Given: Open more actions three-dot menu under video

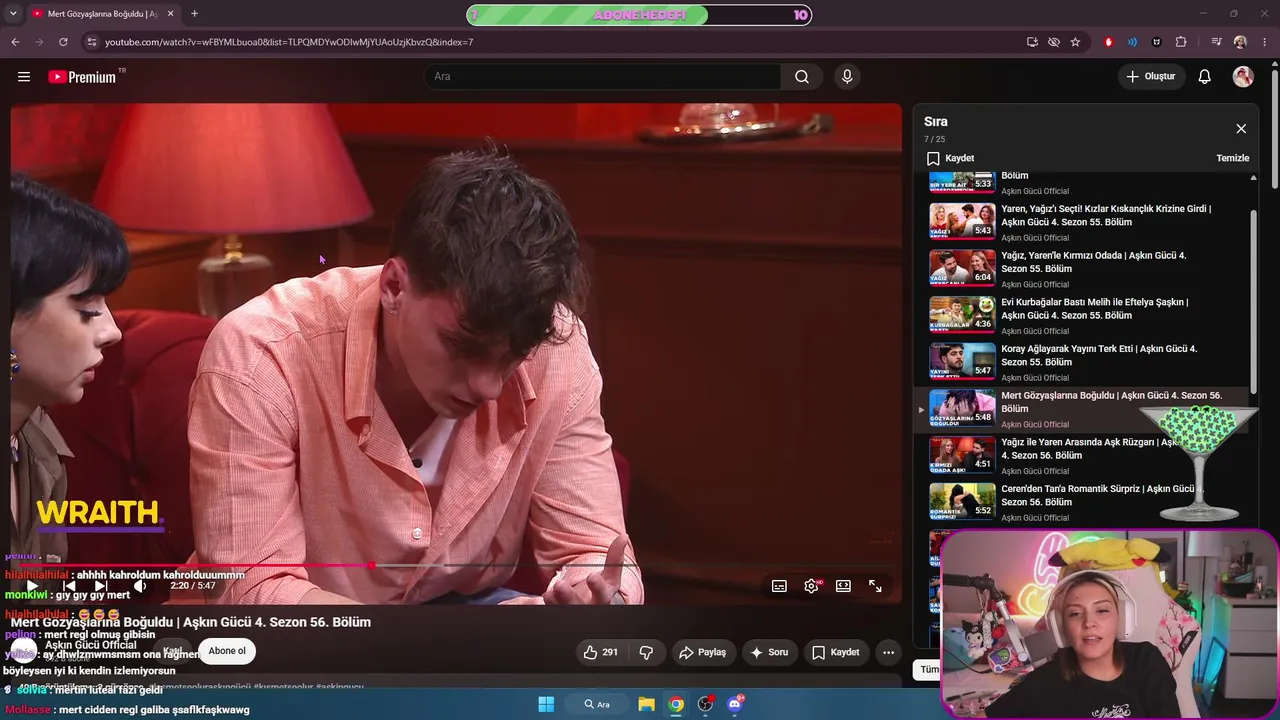Looking at the screenshot, I should 888,652.
